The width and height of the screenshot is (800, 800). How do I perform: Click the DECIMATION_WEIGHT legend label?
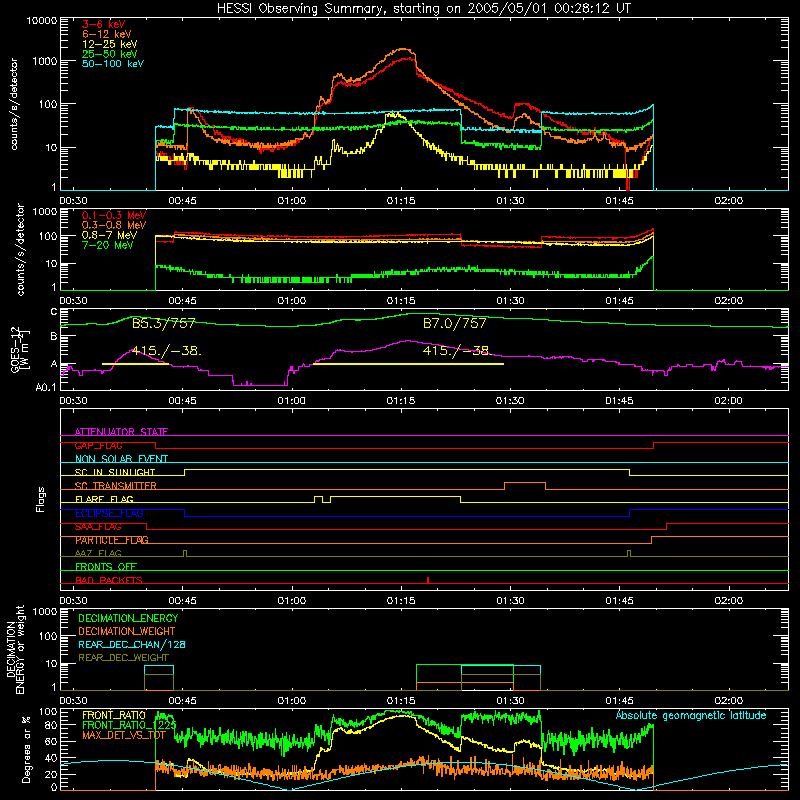click(127, 632)
